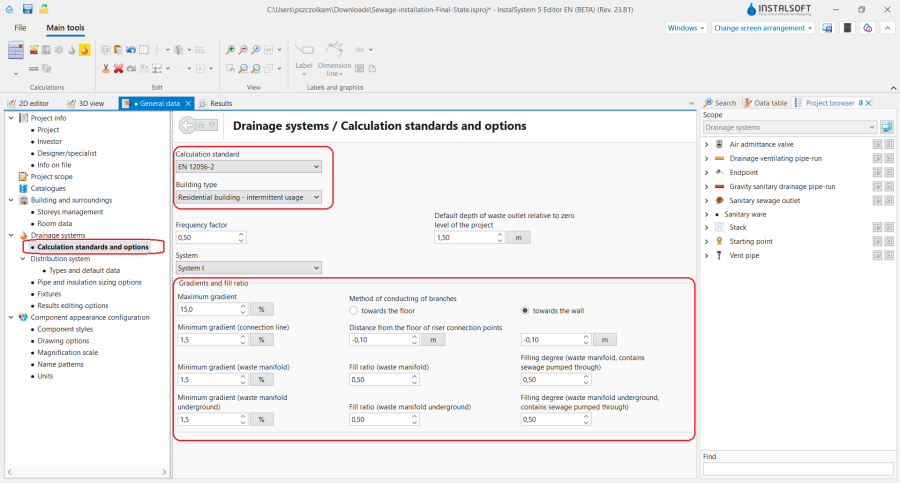The image size is (900, 483).
Task: Click the select icon in Endpoint row
Action: point(877,172)
